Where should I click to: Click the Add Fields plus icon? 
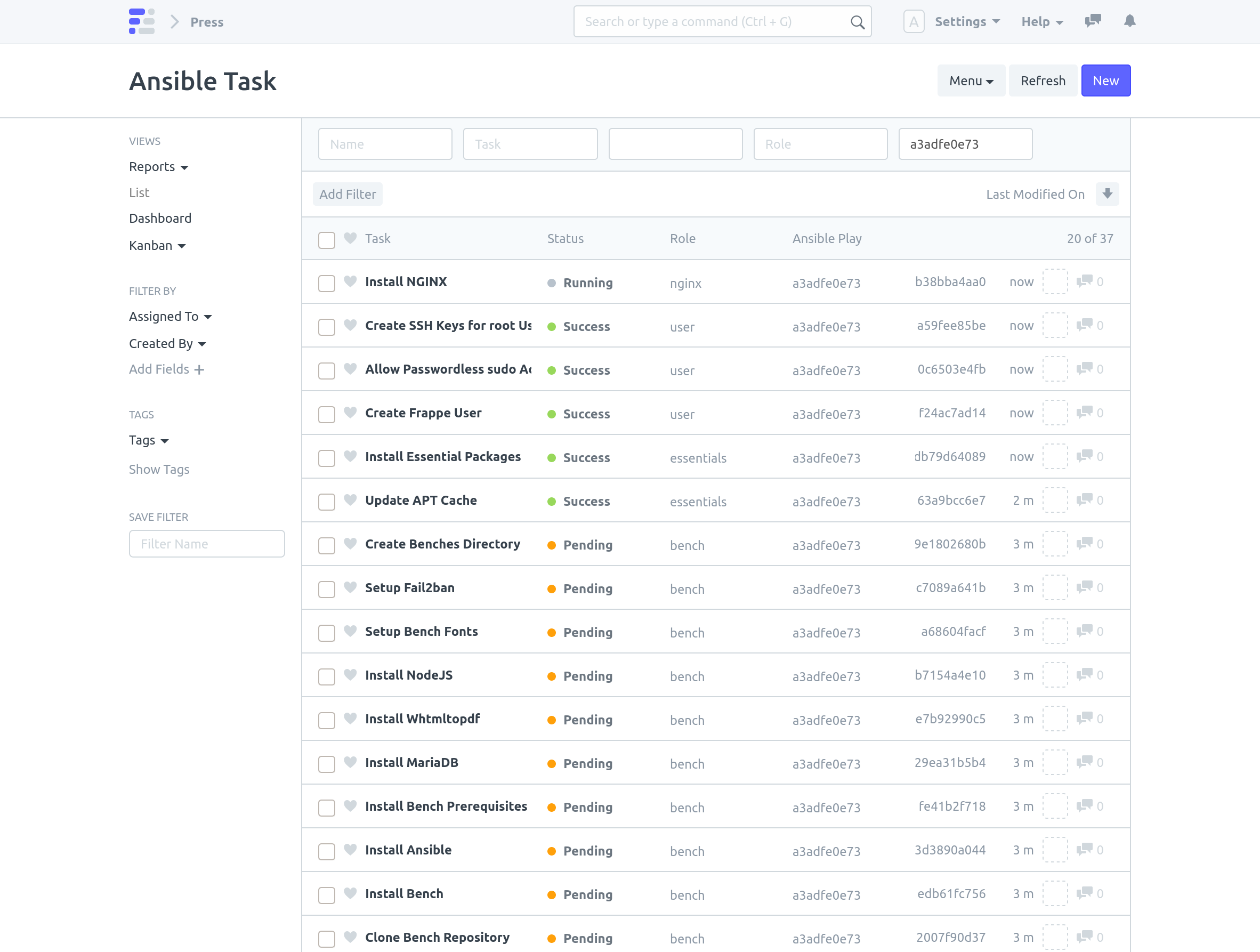(x=199, y=369)
